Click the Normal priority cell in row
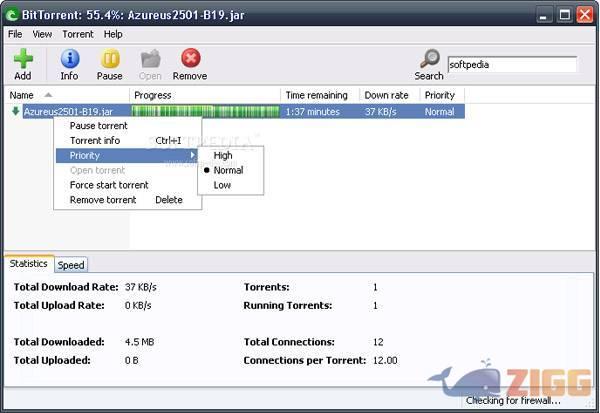The height and width of the screenshot is (413, 600). point(440,112)
